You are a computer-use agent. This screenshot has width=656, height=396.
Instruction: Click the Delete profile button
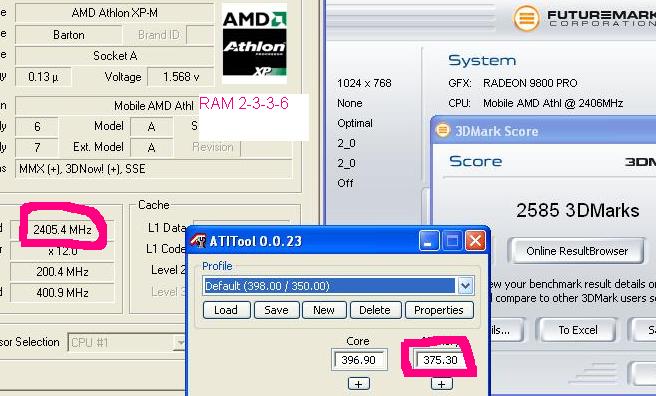coord(375,310)
